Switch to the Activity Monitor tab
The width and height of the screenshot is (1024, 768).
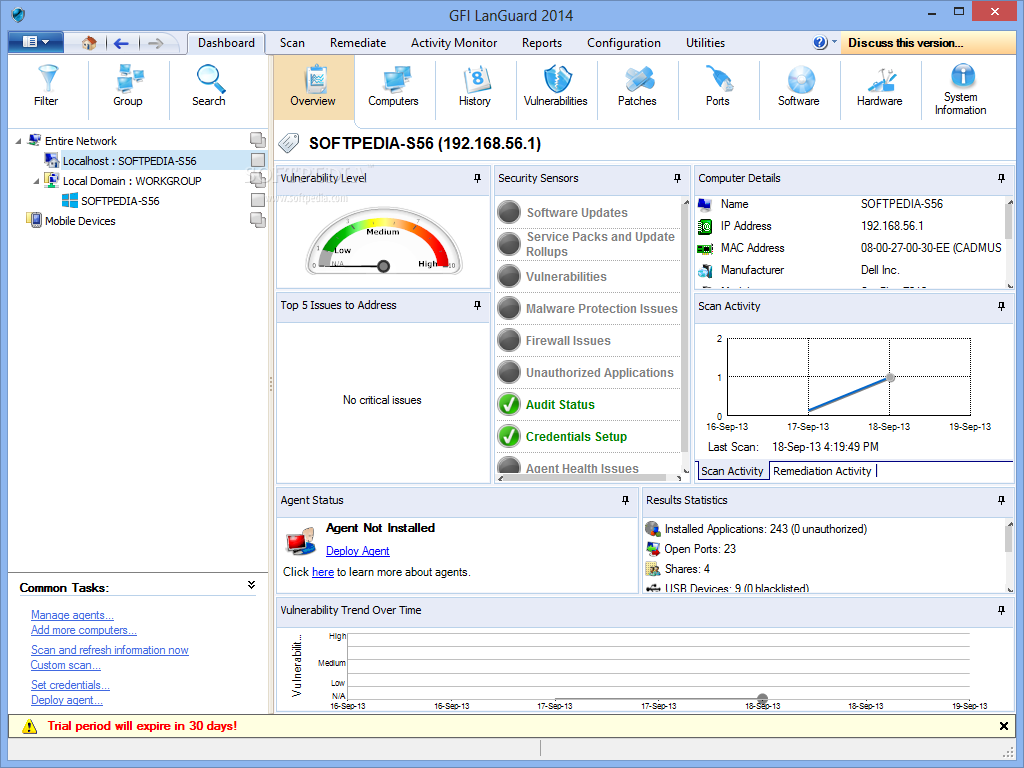pyautogui.click(x=454, y=43)
